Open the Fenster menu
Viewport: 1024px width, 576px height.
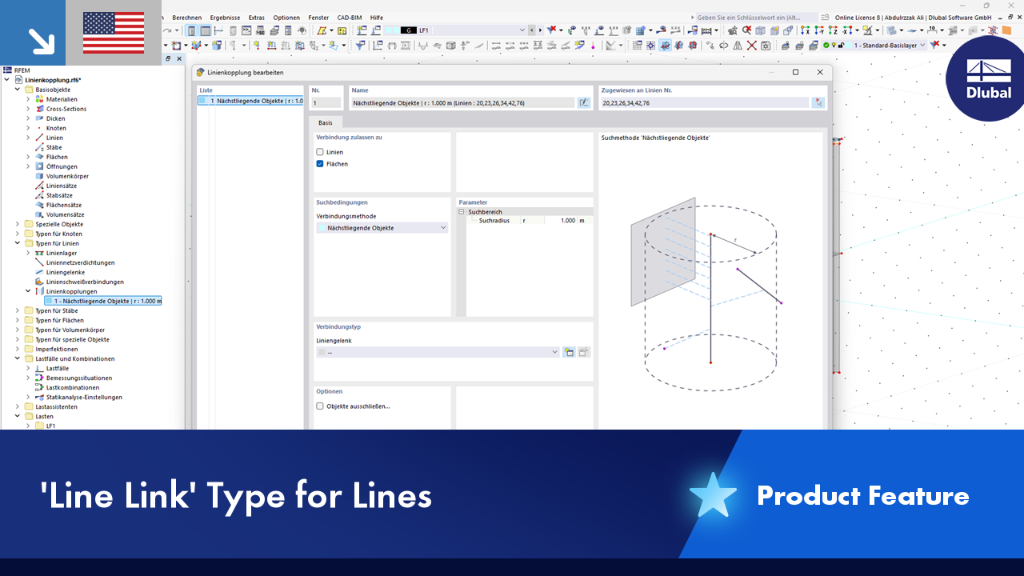point(319,18)
